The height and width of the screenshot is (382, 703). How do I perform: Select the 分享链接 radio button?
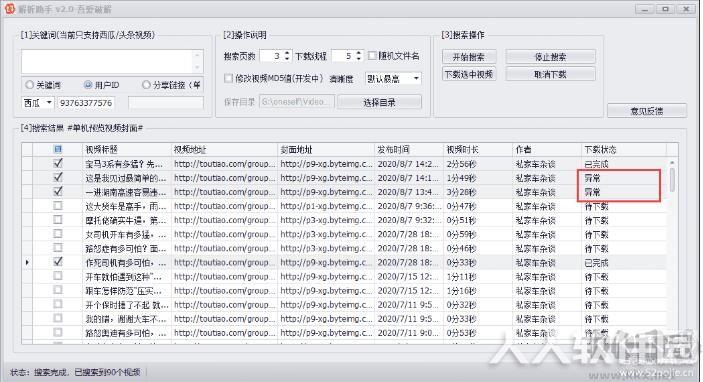click(x=146, y=85)
